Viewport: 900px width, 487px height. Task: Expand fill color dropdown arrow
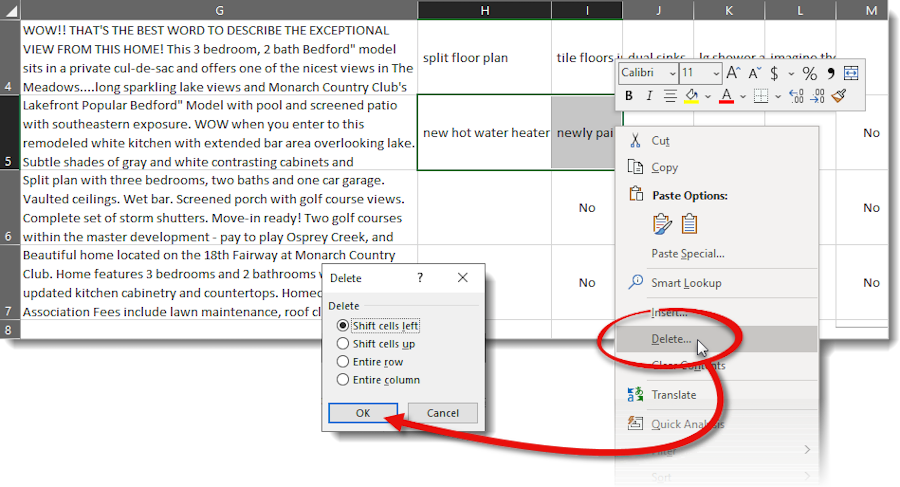(x=708, y=96)
